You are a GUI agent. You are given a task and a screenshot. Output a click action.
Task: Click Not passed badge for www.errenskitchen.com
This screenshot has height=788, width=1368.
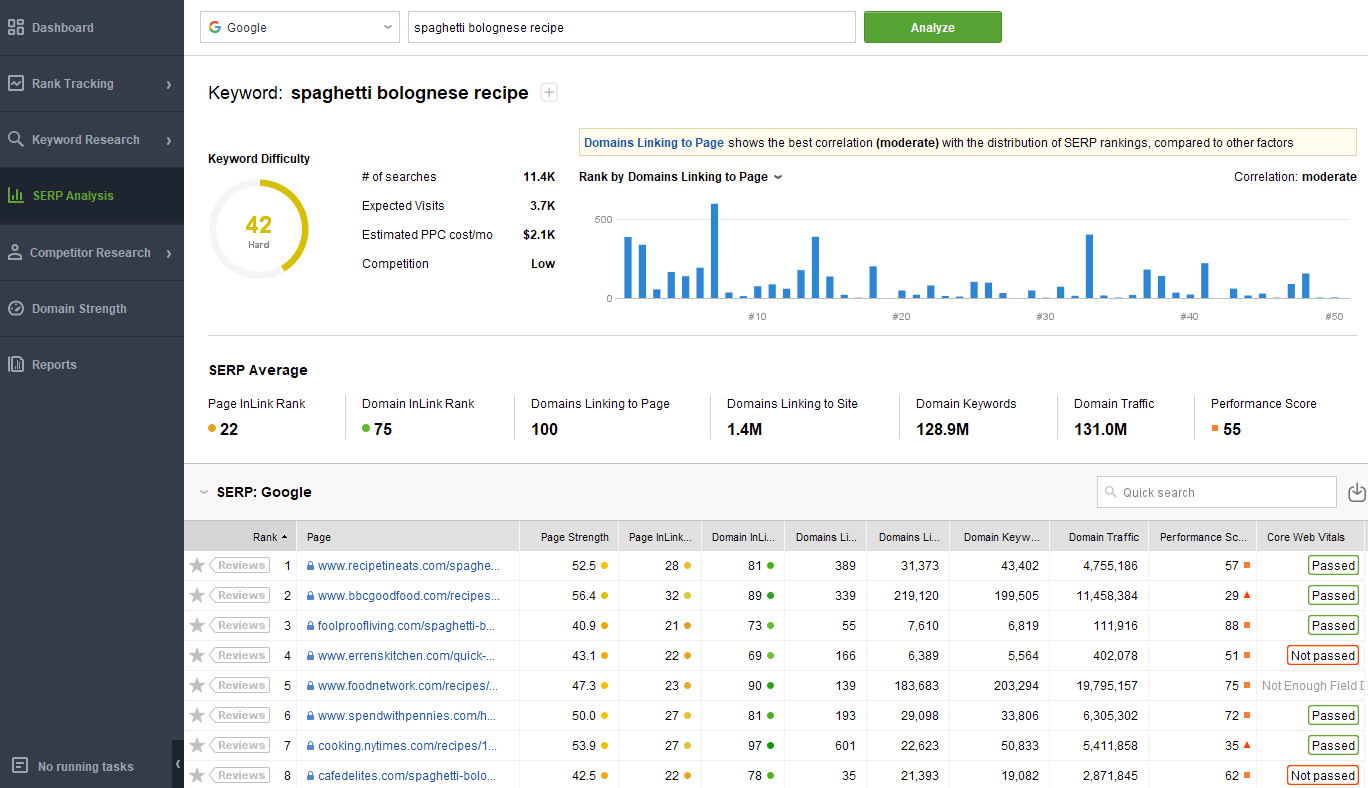[1322, 656]
